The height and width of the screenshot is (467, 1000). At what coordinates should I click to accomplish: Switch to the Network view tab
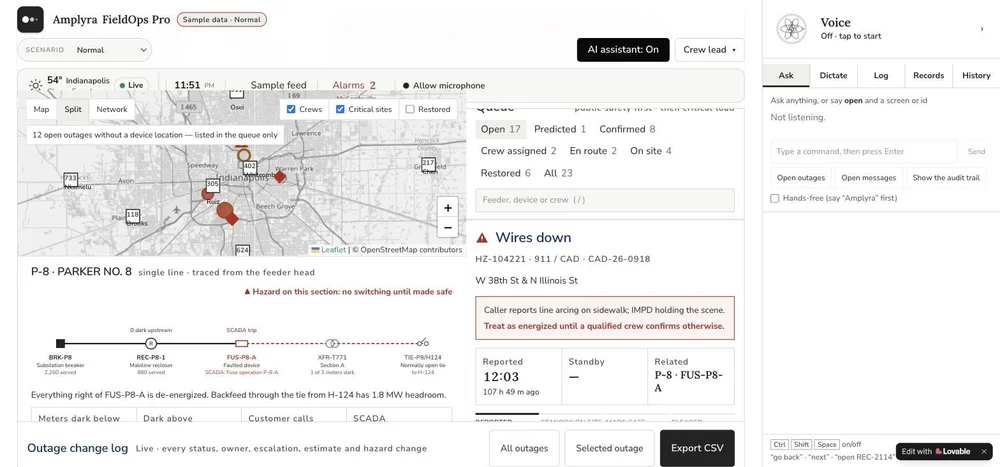[112, 109]
